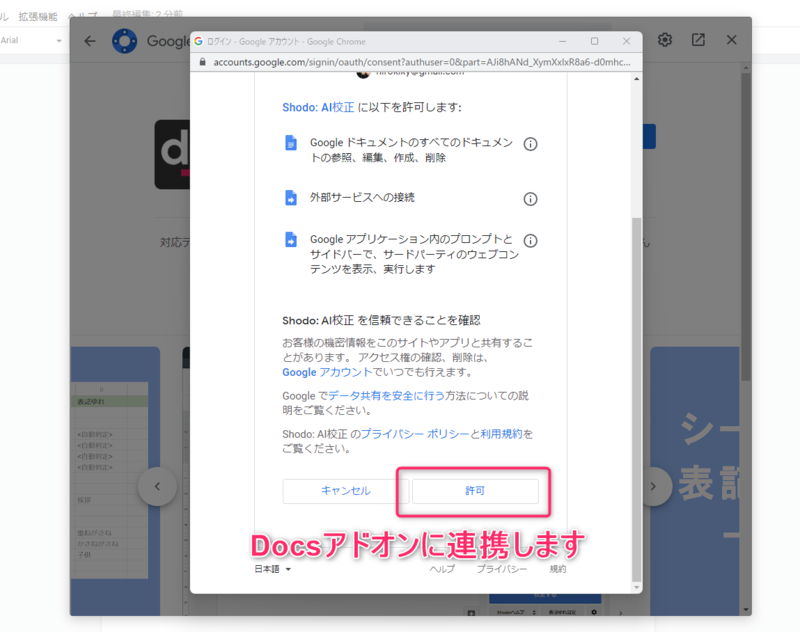Click the right carousel slide thumbnail
The image size is (800, 632).
pos(695,481)
